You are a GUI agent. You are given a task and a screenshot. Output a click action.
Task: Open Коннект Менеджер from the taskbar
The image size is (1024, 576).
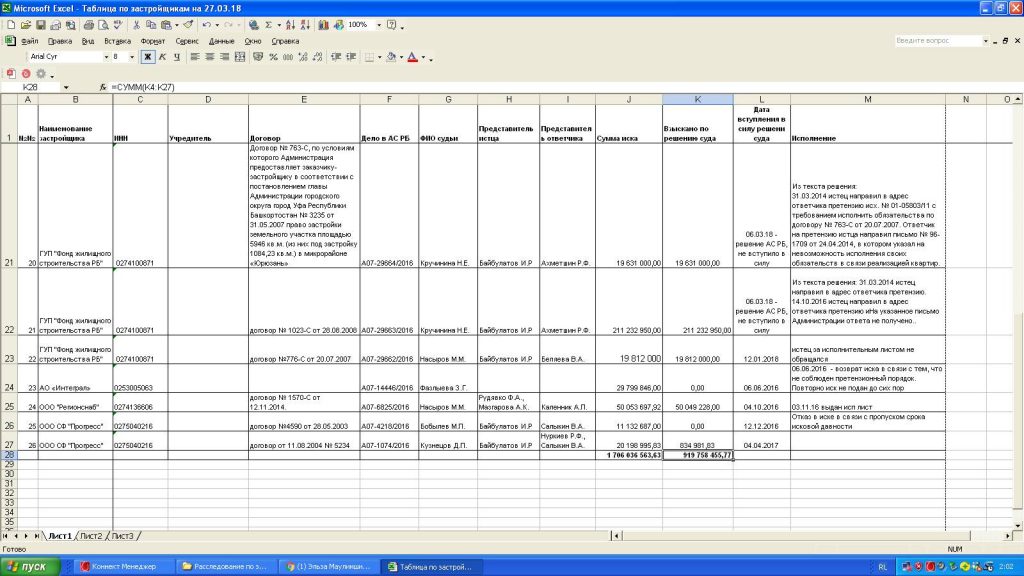click(x=118, y=566)
